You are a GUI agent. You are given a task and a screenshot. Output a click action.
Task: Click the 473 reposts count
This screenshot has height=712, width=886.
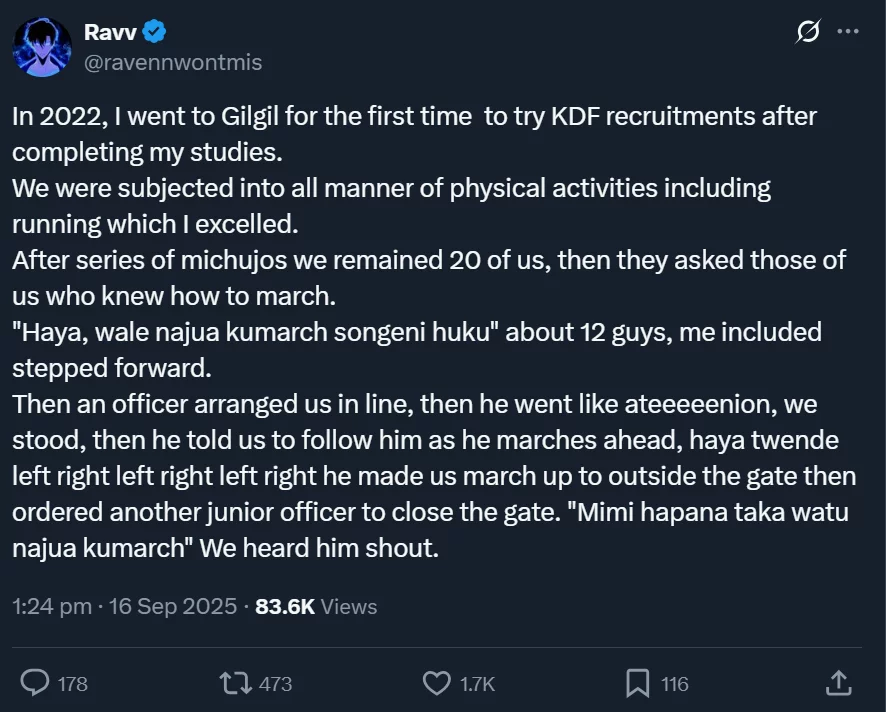tap(275, 684)
